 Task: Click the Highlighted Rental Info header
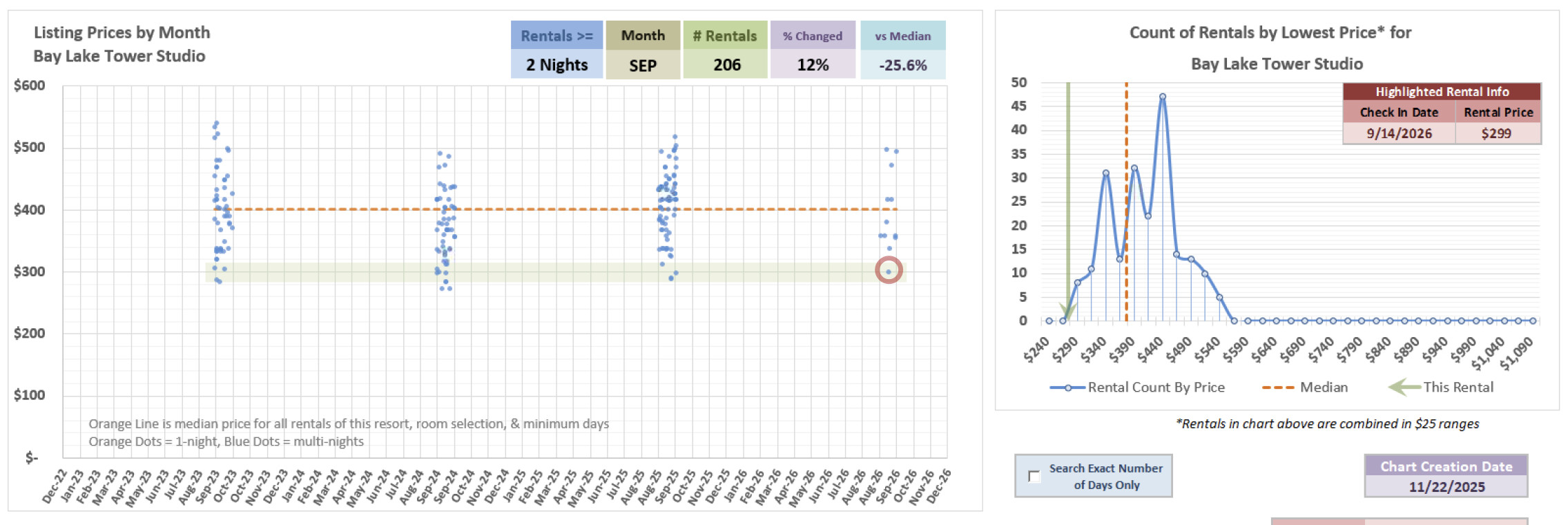click(1442, 92)
